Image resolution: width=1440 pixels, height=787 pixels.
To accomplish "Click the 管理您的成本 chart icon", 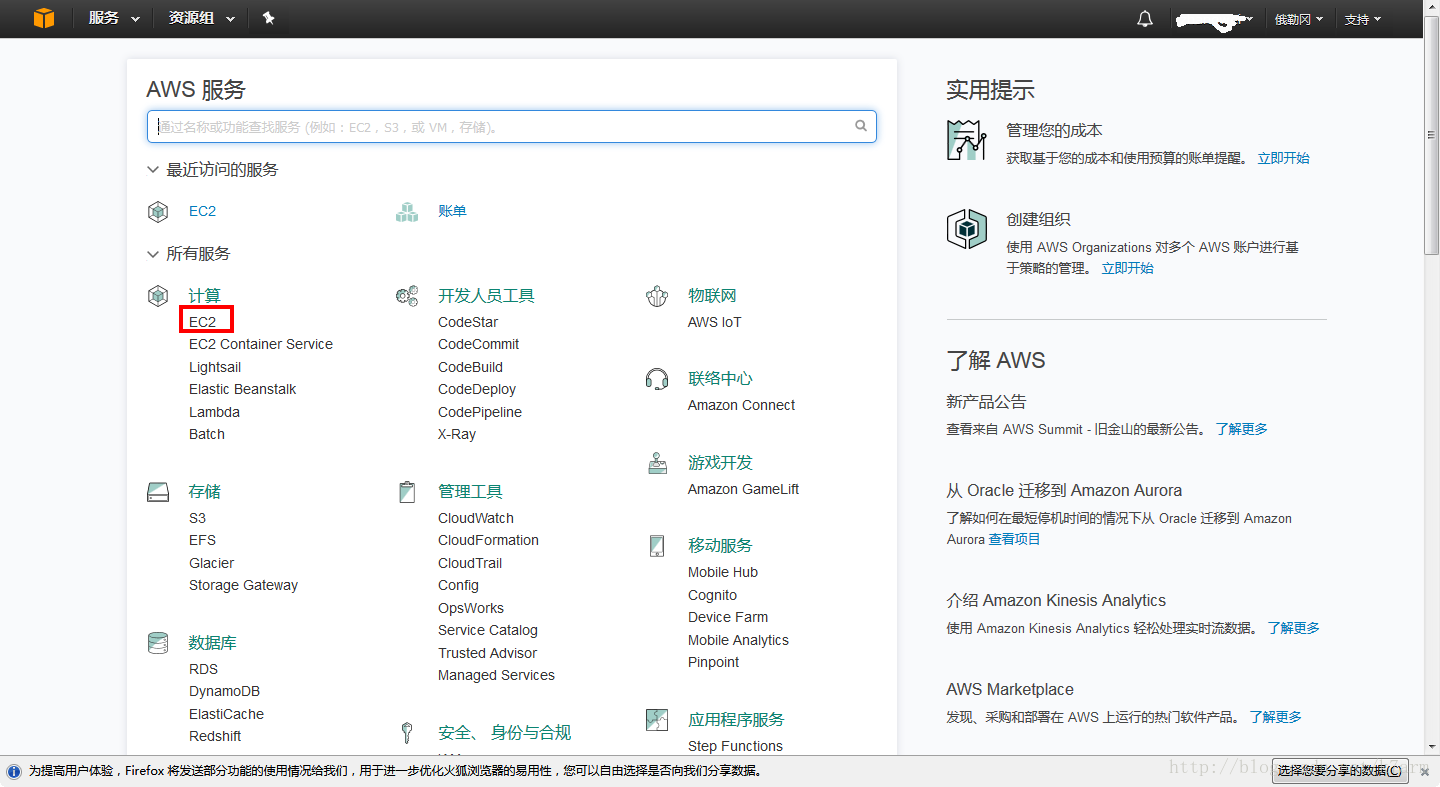I will 967,139.
